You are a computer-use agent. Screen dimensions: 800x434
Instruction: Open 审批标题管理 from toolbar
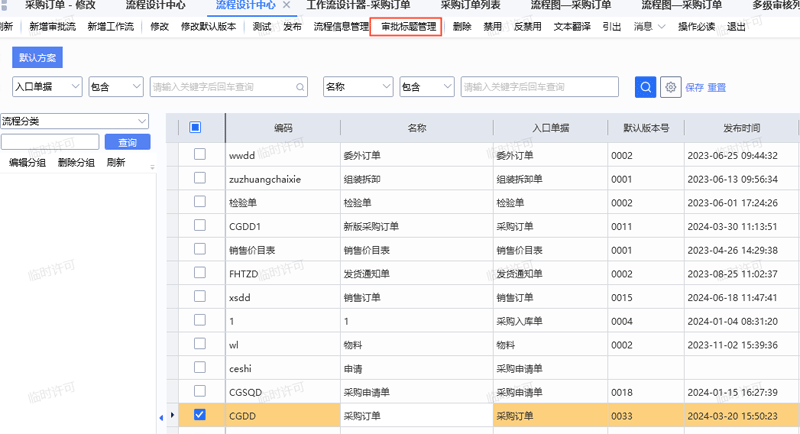409,27
